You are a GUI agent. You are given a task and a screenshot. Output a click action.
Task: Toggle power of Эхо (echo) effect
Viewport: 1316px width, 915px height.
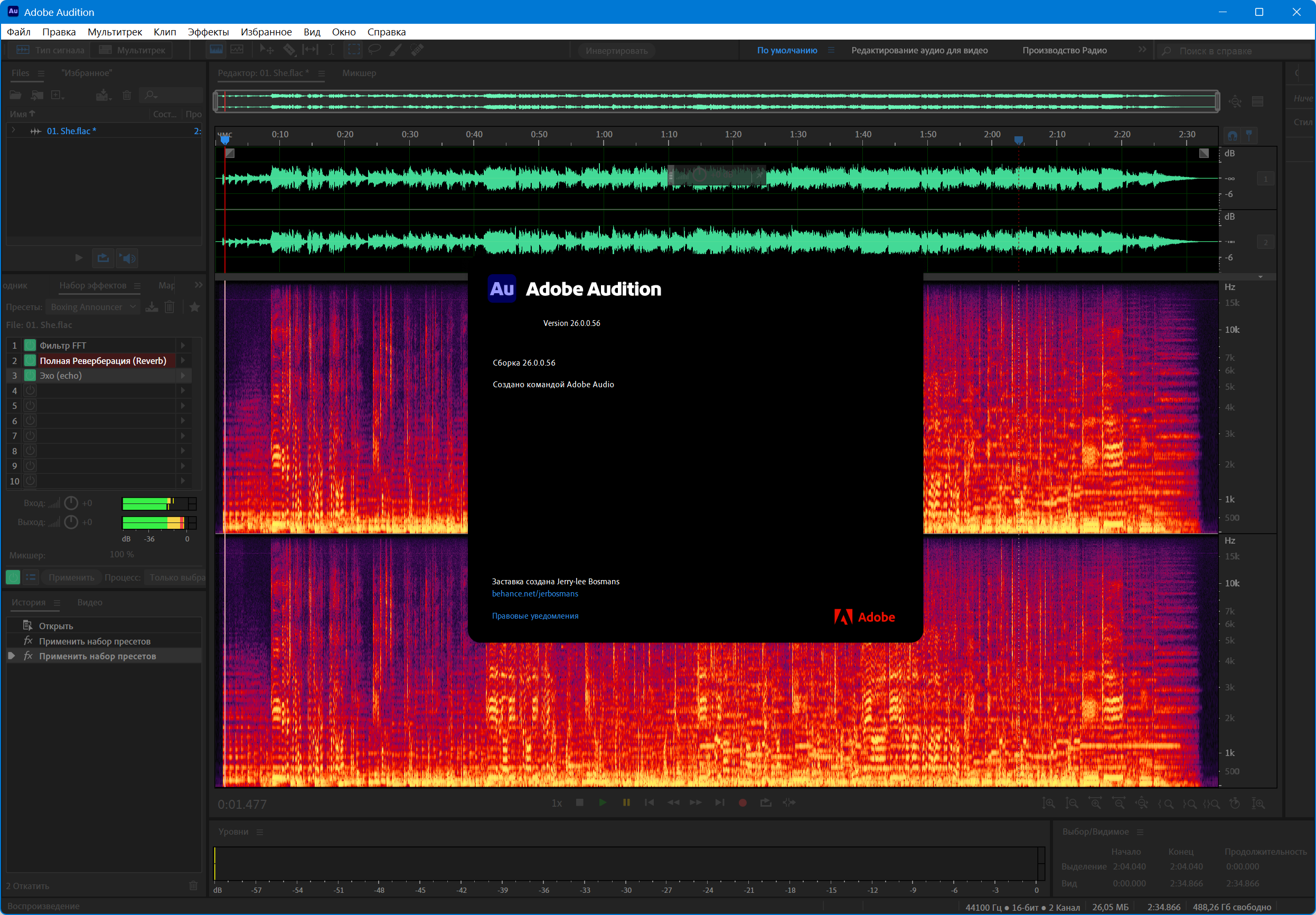tap(30, 376)
